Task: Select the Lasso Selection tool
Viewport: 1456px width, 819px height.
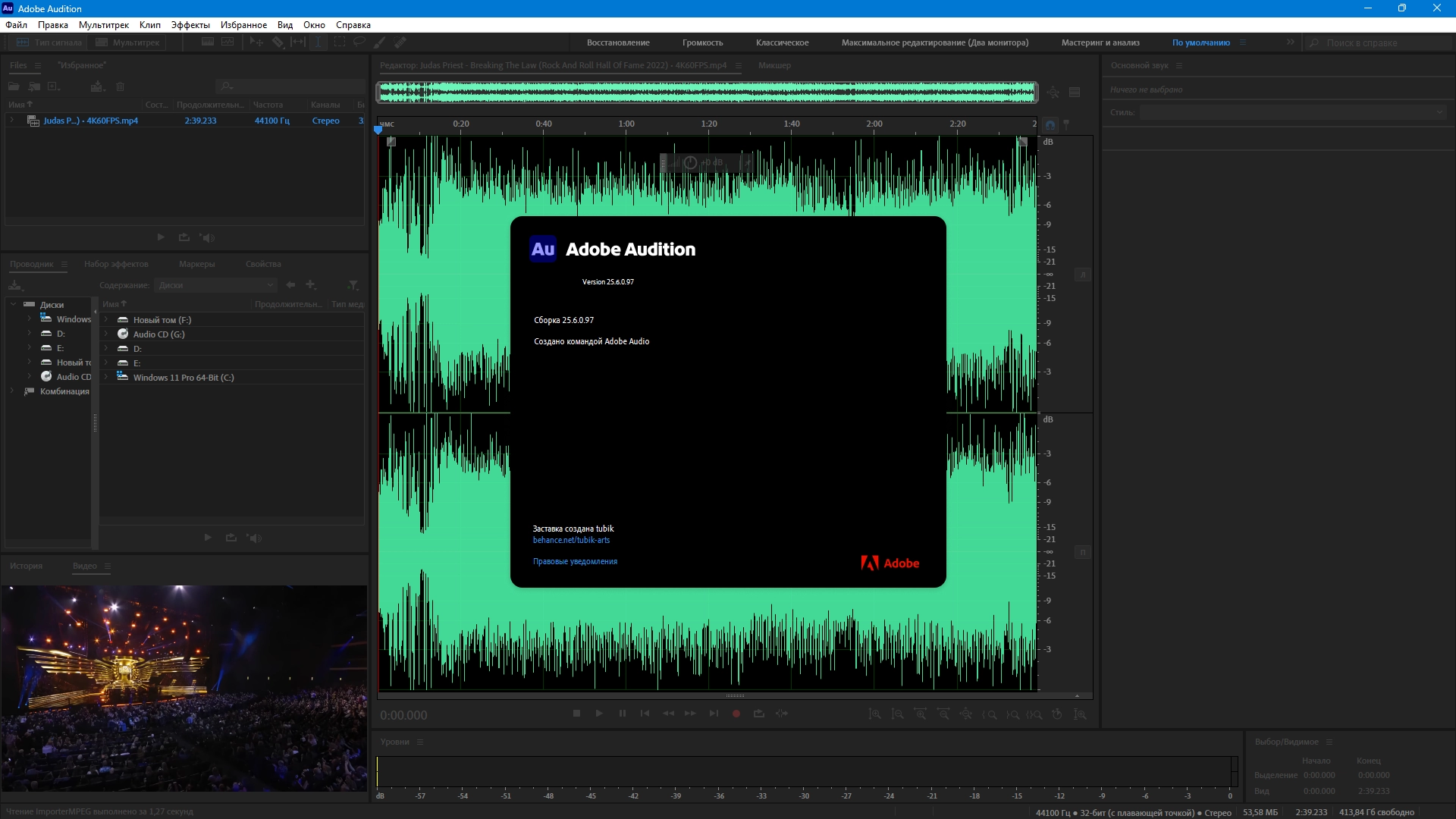Action: tap(359, 42)
